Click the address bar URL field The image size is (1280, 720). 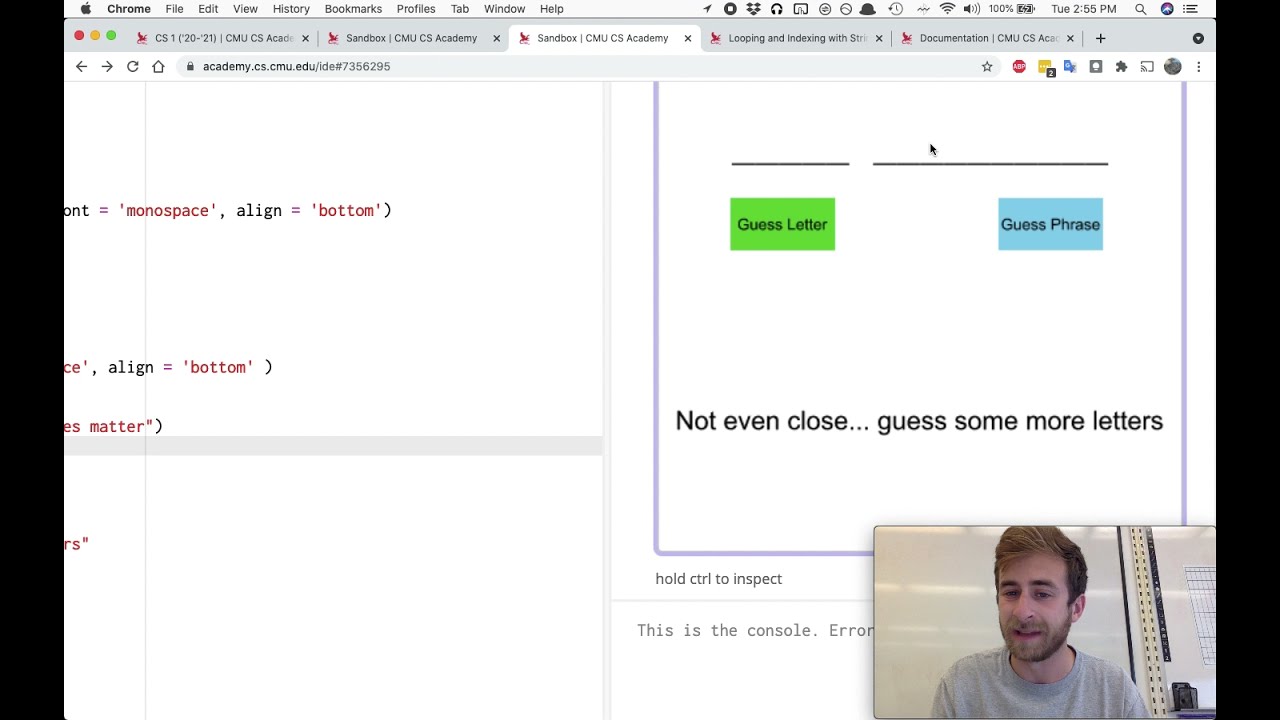tap(590, 66)
